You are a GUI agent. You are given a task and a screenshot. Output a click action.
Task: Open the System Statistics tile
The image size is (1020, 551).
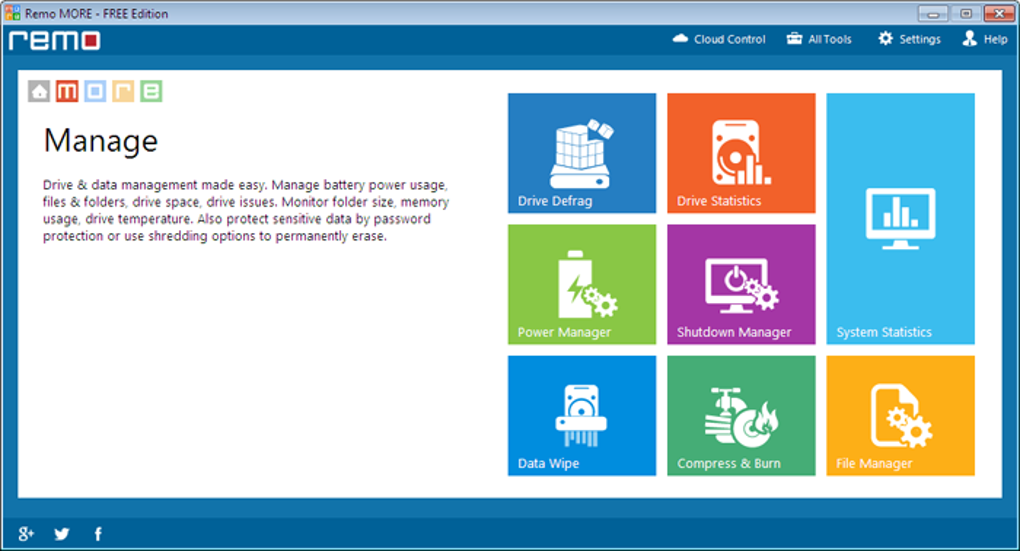click(x=900, y=219)
